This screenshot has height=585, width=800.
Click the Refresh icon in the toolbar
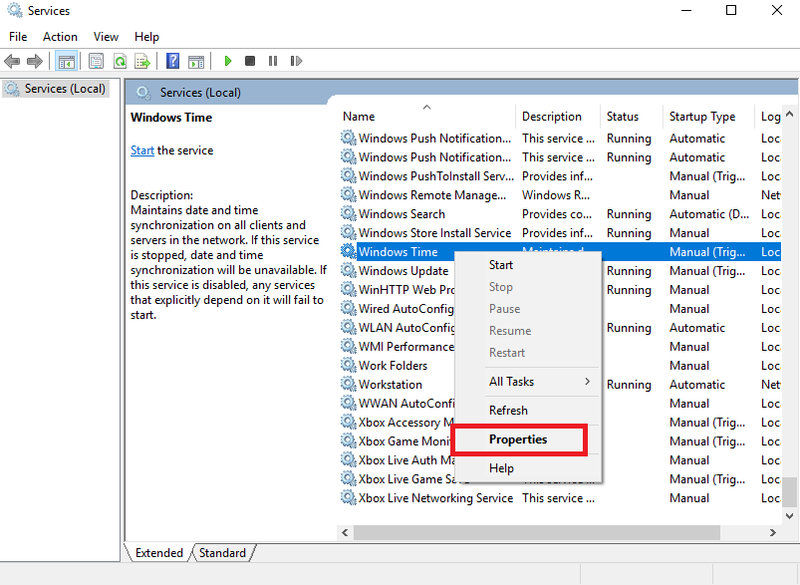(x=120, y=61)
